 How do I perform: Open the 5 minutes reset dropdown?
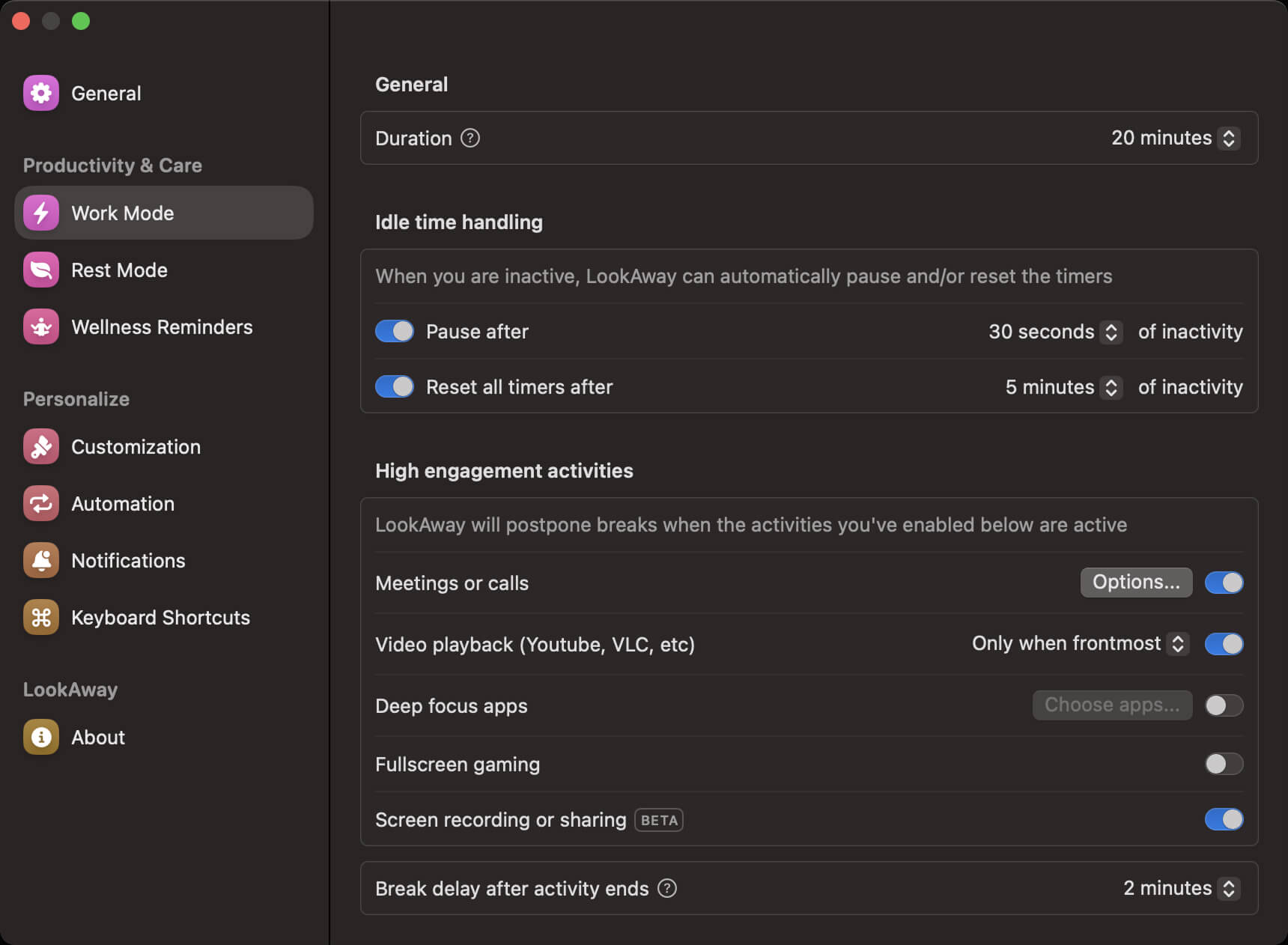1063,386
